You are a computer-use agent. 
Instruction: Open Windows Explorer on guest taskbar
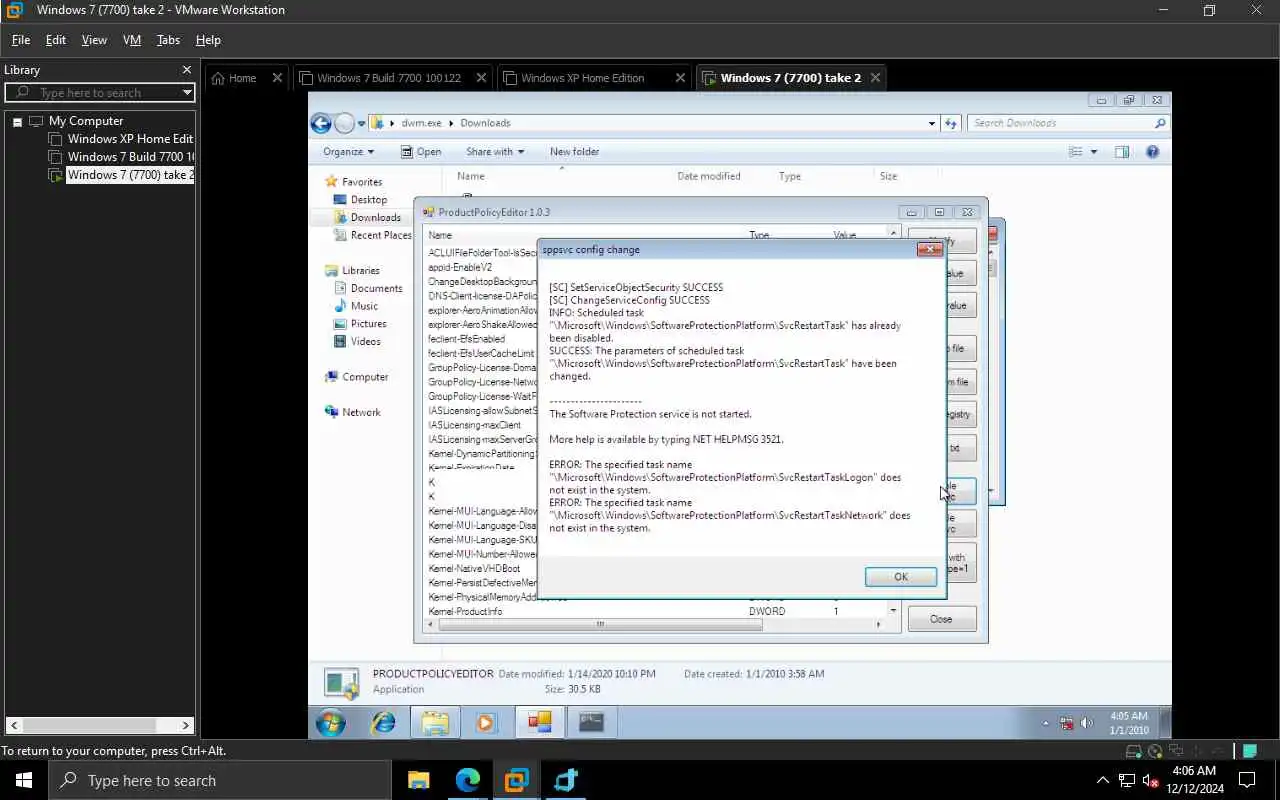435,722
